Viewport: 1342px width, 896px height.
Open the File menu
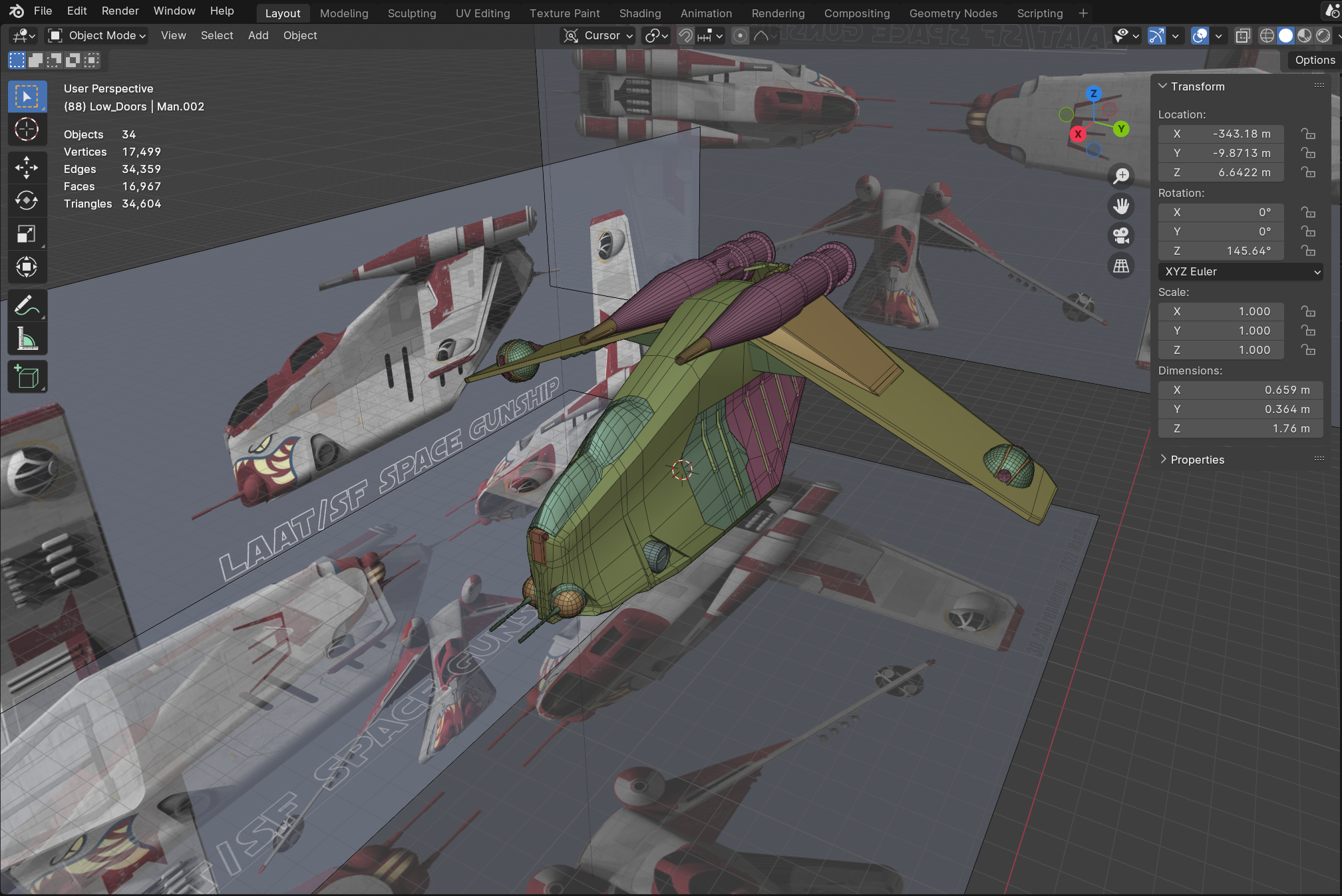coord(43,11)
